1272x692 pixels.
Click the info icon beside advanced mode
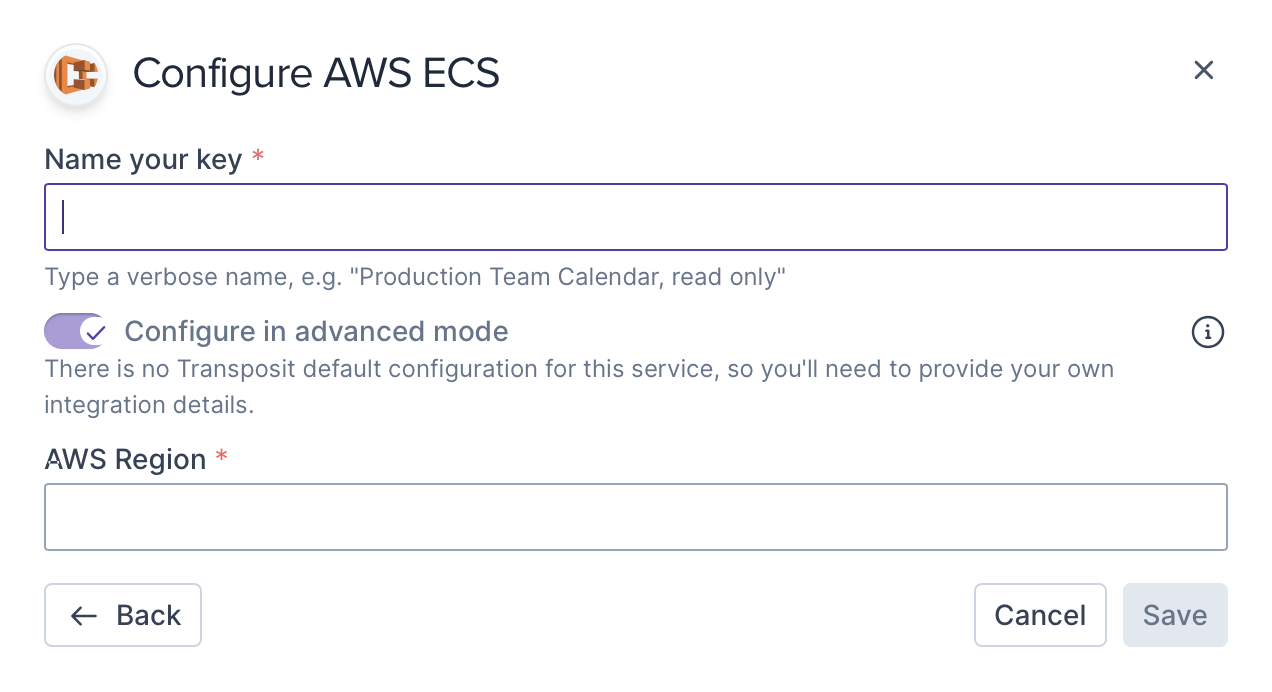coord(1208,332)
